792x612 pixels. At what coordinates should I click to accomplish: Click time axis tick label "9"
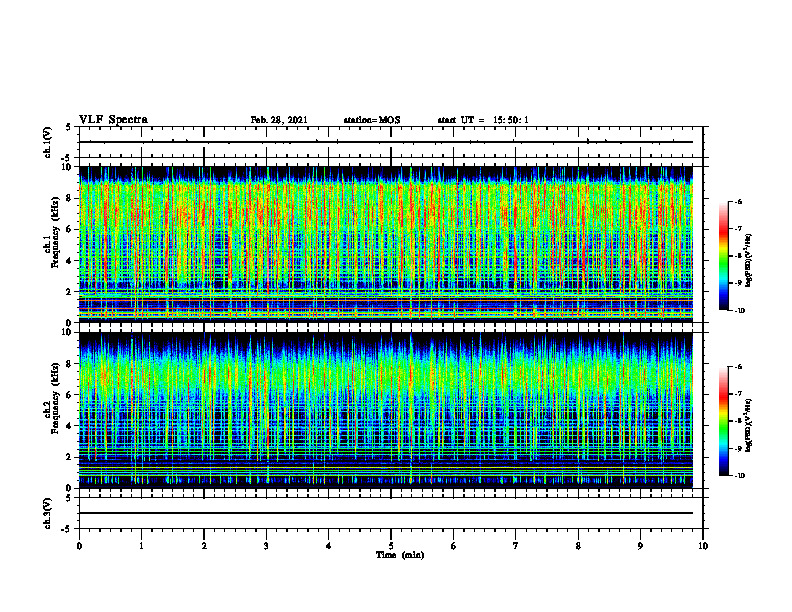point(640,546)
